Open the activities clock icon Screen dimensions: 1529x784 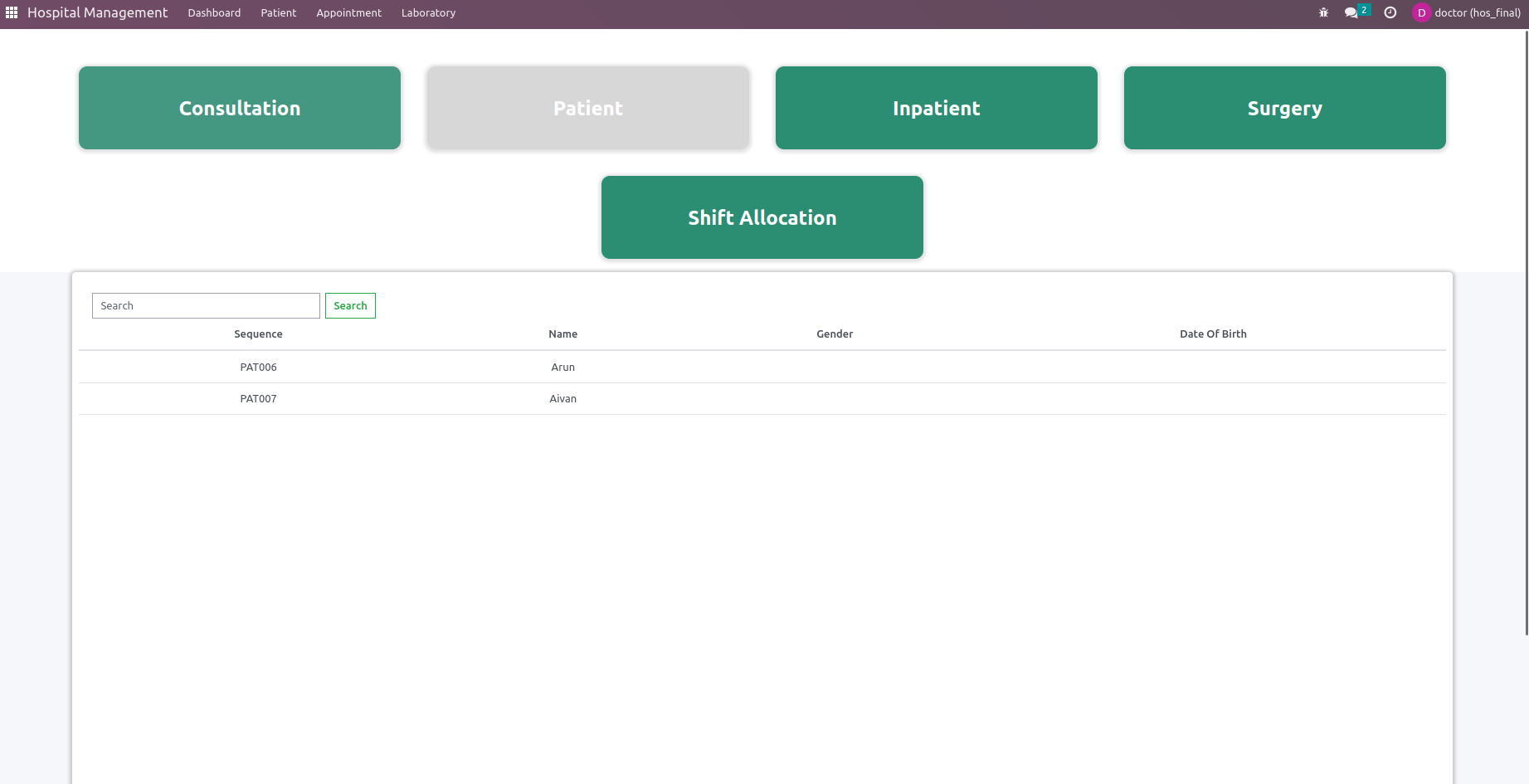tap(1390, 12)
